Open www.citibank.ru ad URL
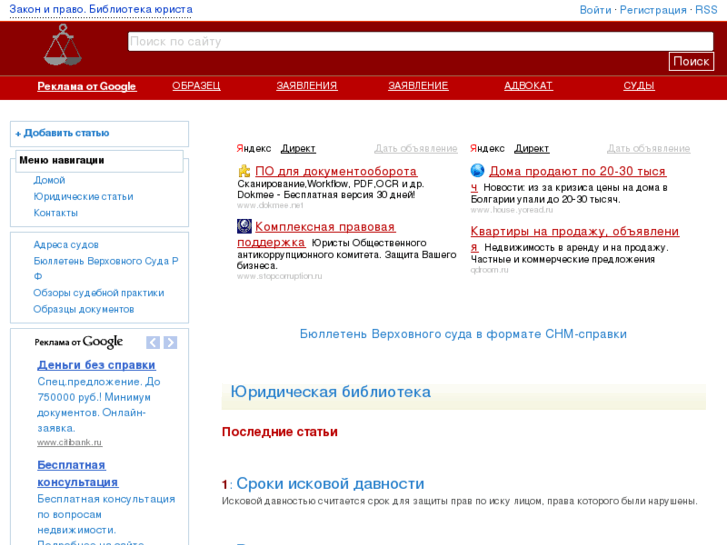 coord(70,442)
